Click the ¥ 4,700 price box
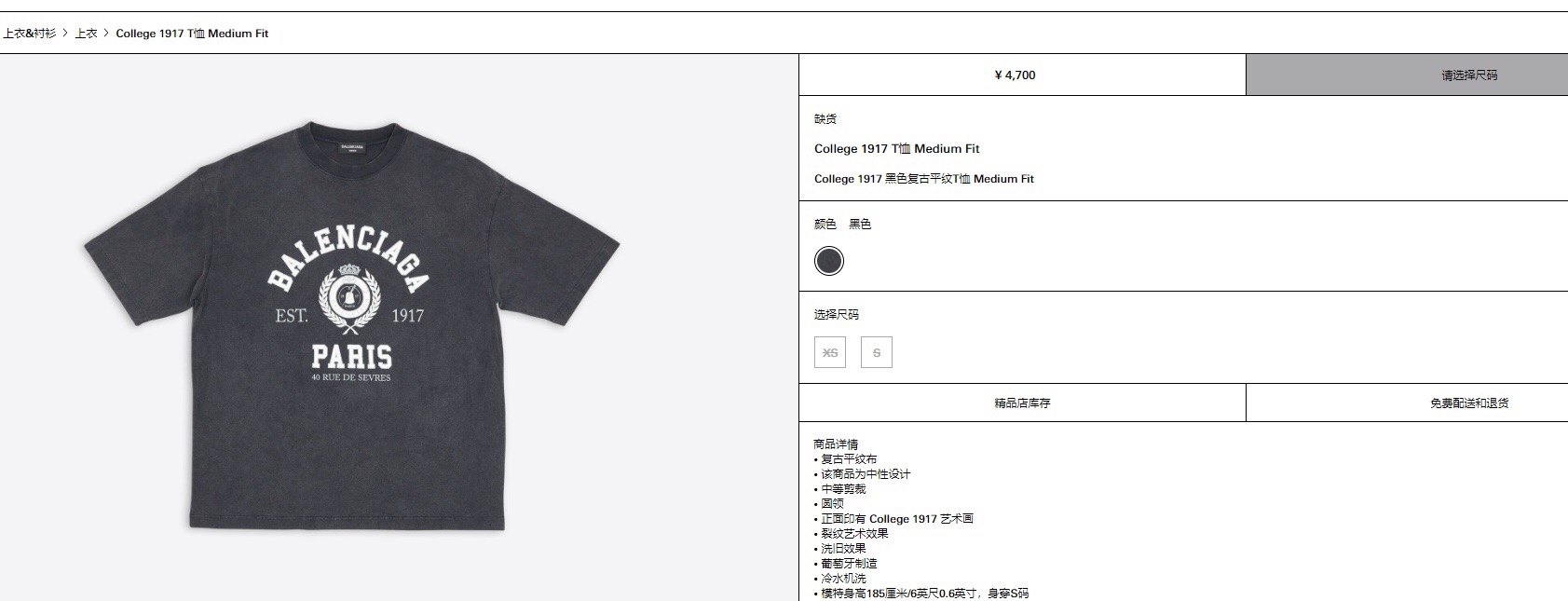 [1022, 75]
